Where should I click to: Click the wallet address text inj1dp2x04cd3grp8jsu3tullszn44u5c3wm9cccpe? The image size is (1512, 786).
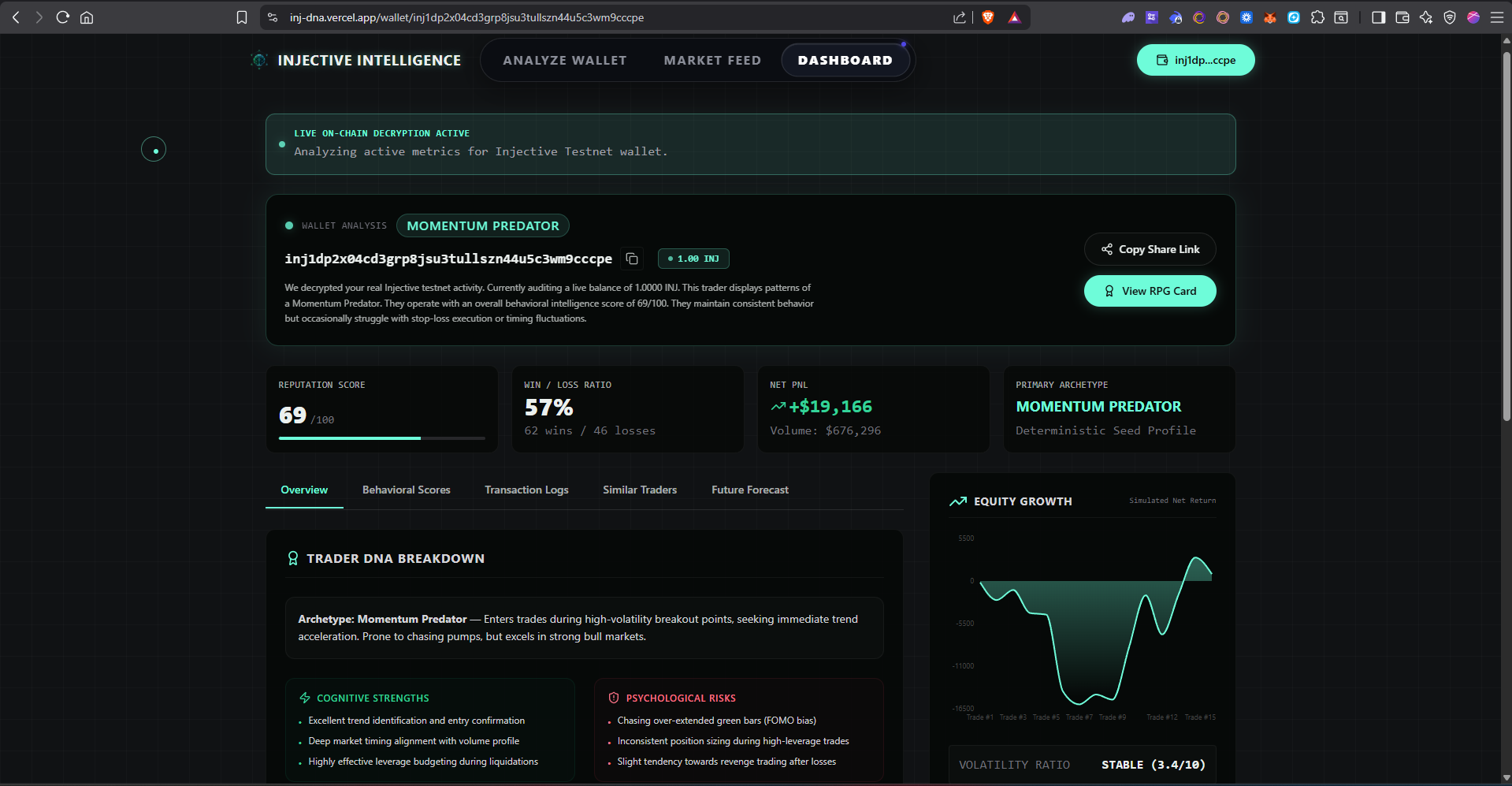point(448,259)
